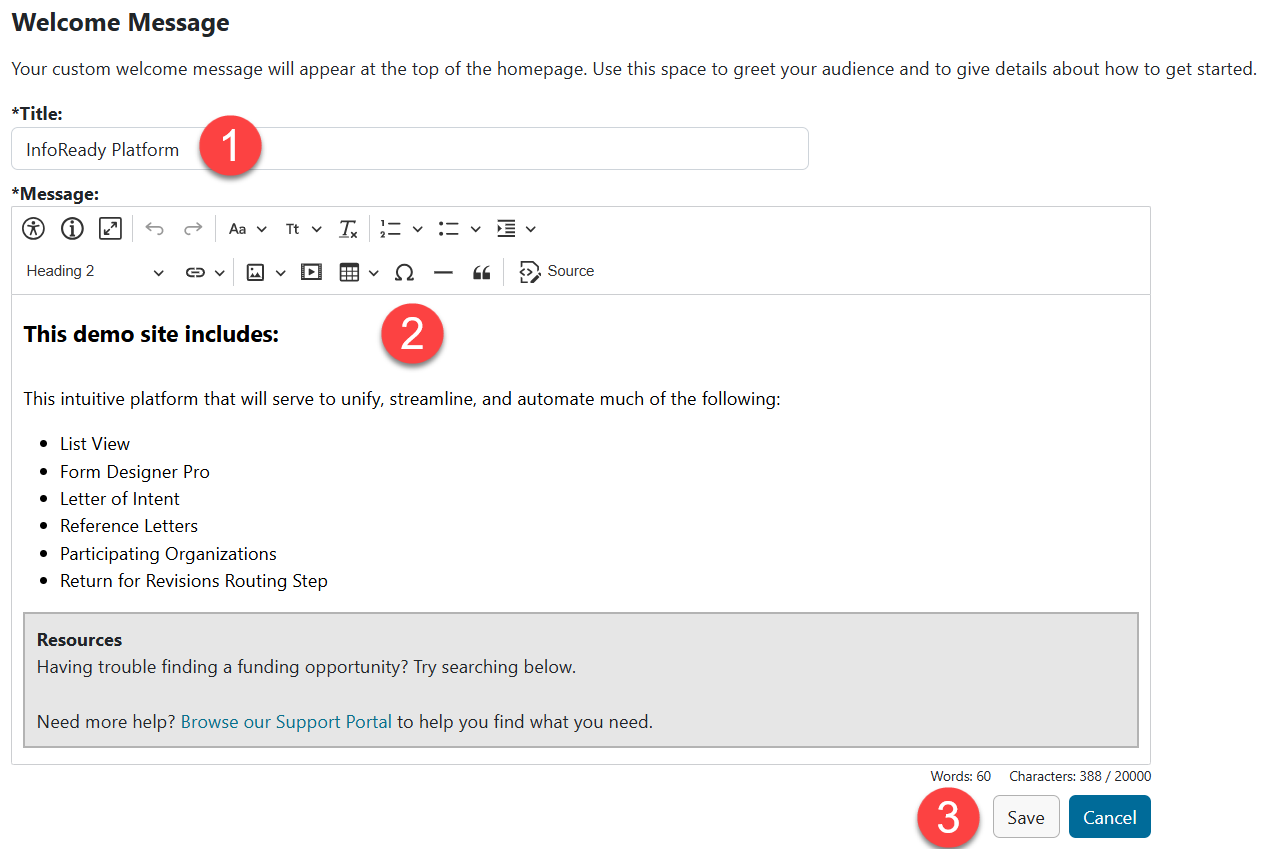Redo the last edit
Image resolution: width=1262 pixels, height=849 pixels.
[x=192, y=229]
